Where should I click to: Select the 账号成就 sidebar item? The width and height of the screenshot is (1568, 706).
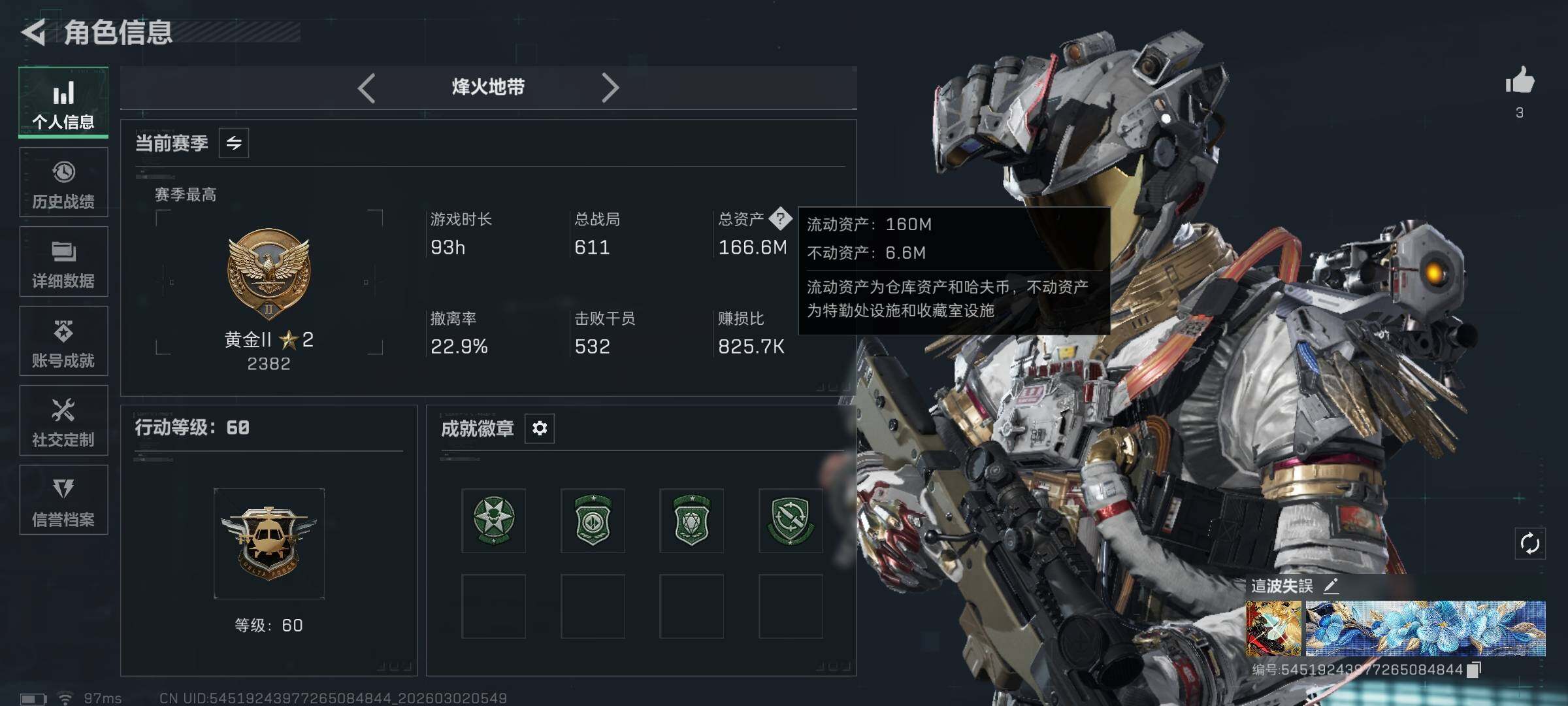click(x=63, y=341)
